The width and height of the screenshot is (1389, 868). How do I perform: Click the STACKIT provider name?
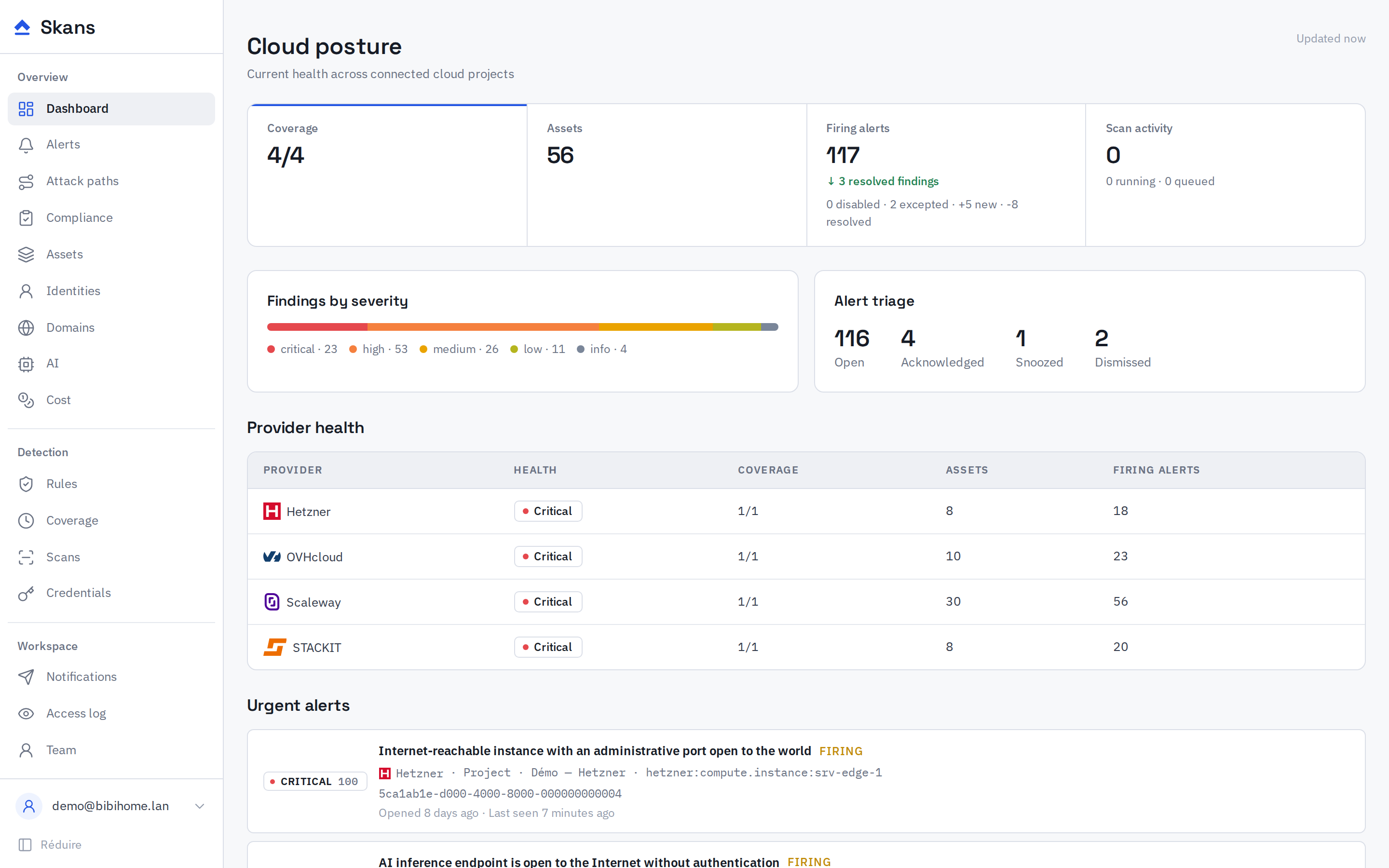(317, 648)
